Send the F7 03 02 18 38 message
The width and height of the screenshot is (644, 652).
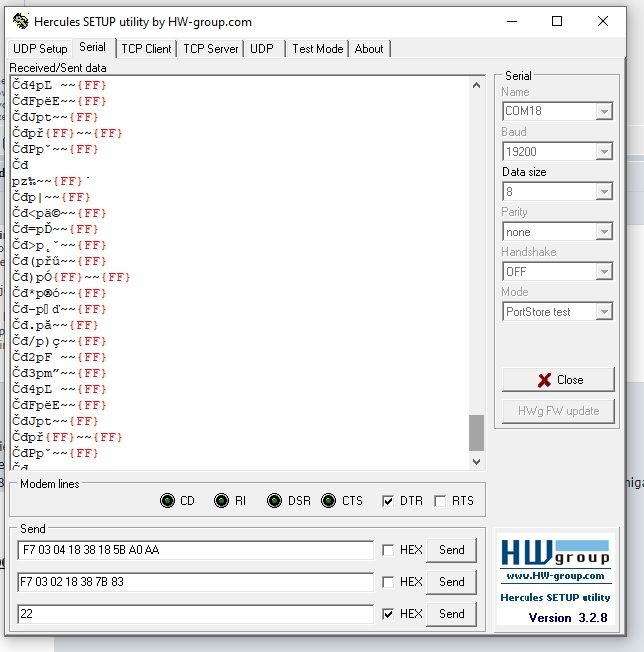pos(452,582)
